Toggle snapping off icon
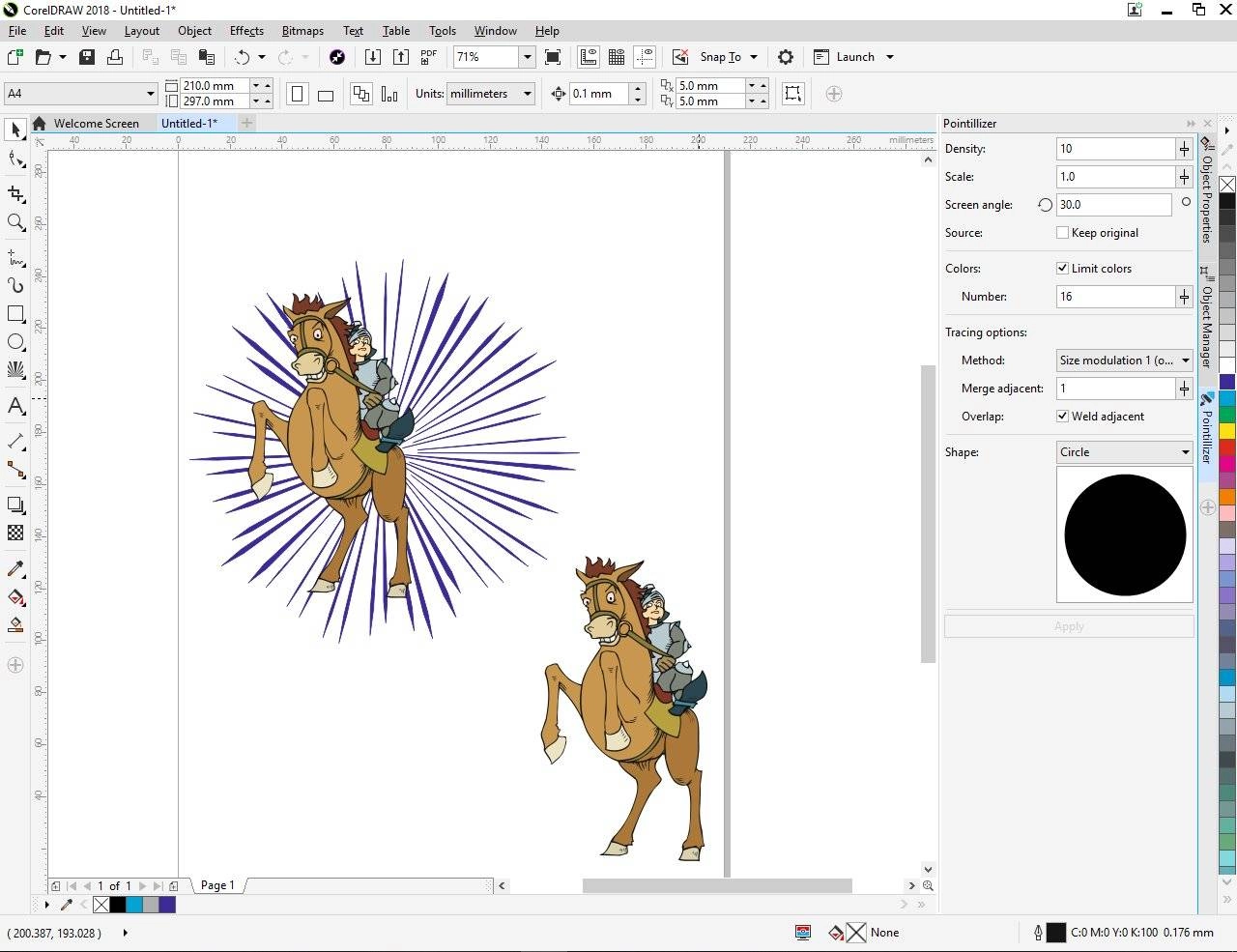 (680, 57)
